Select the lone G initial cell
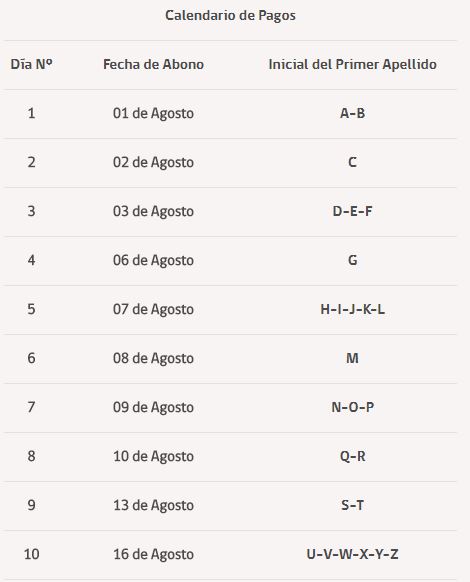This screenshot has width=470, height=582. point(353,260)
